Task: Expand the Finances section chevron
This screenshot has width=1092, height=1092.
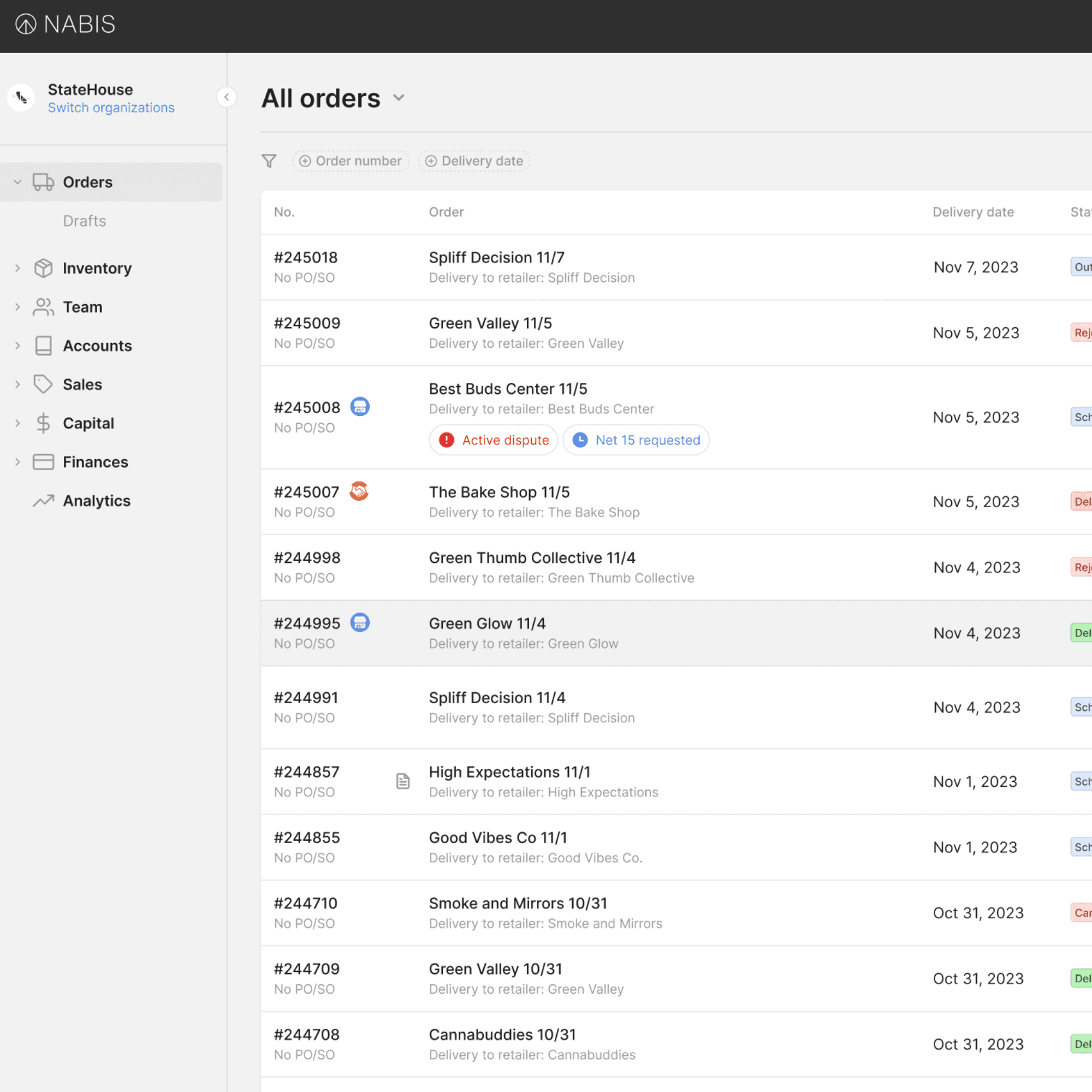Action: (x=17, y=462)
